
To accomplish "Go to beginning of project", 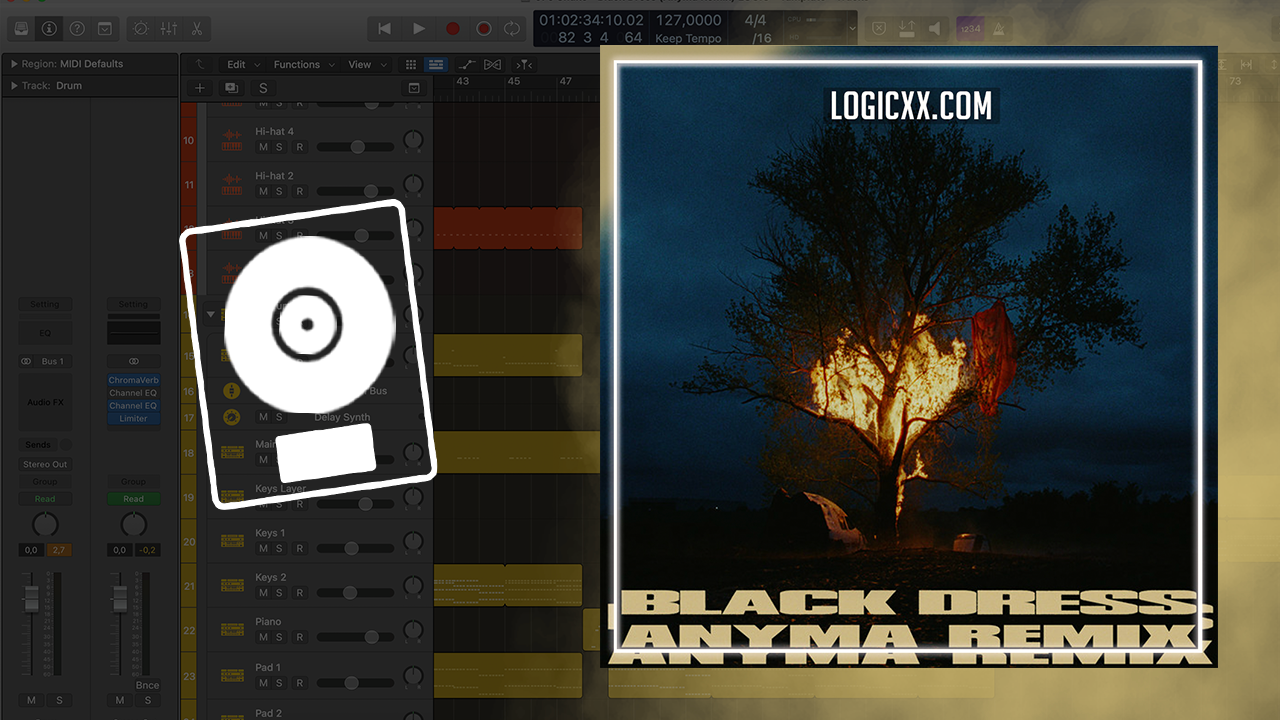I will [x=384, y=29].
